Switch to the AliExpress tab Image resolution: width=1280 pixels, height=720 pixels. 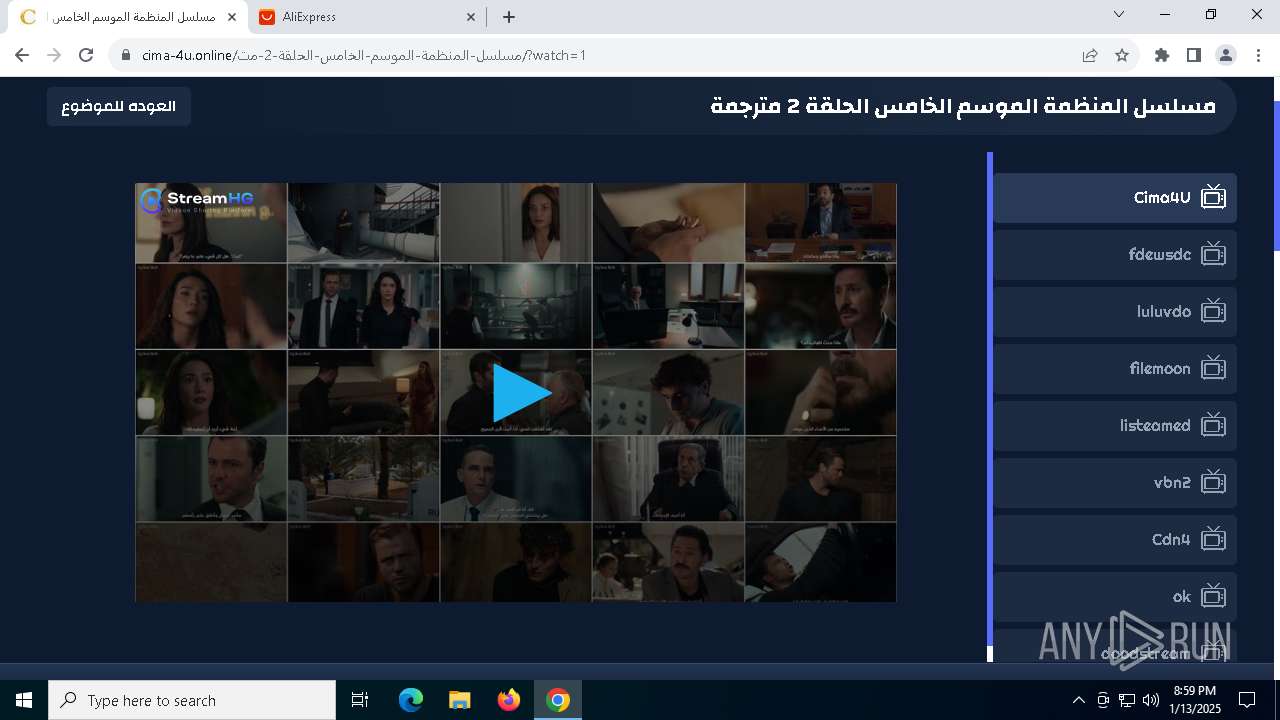point(367,16)
